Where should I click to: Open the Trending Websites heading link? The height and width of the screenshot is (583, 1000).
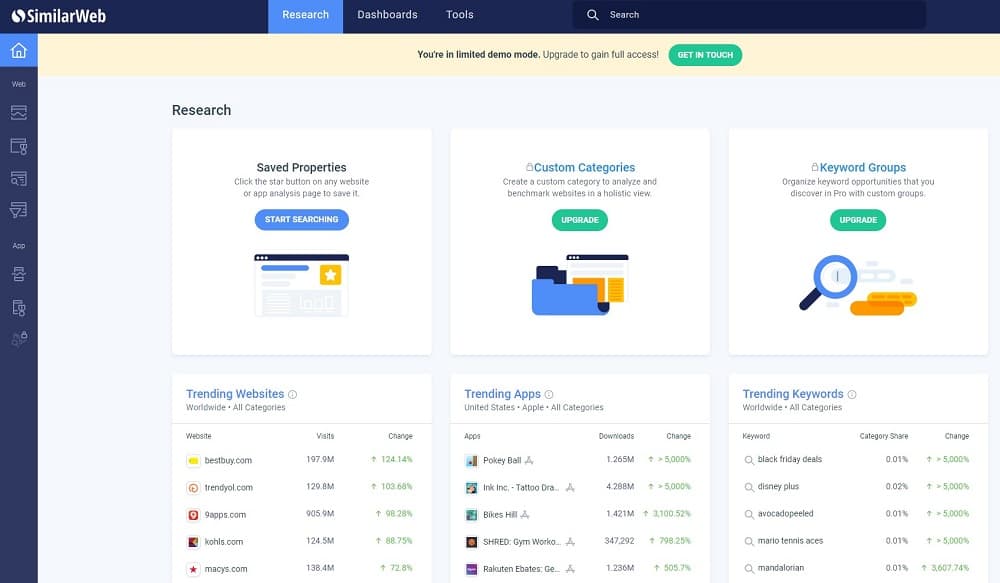pyautogui.click(x=235, y=394)
